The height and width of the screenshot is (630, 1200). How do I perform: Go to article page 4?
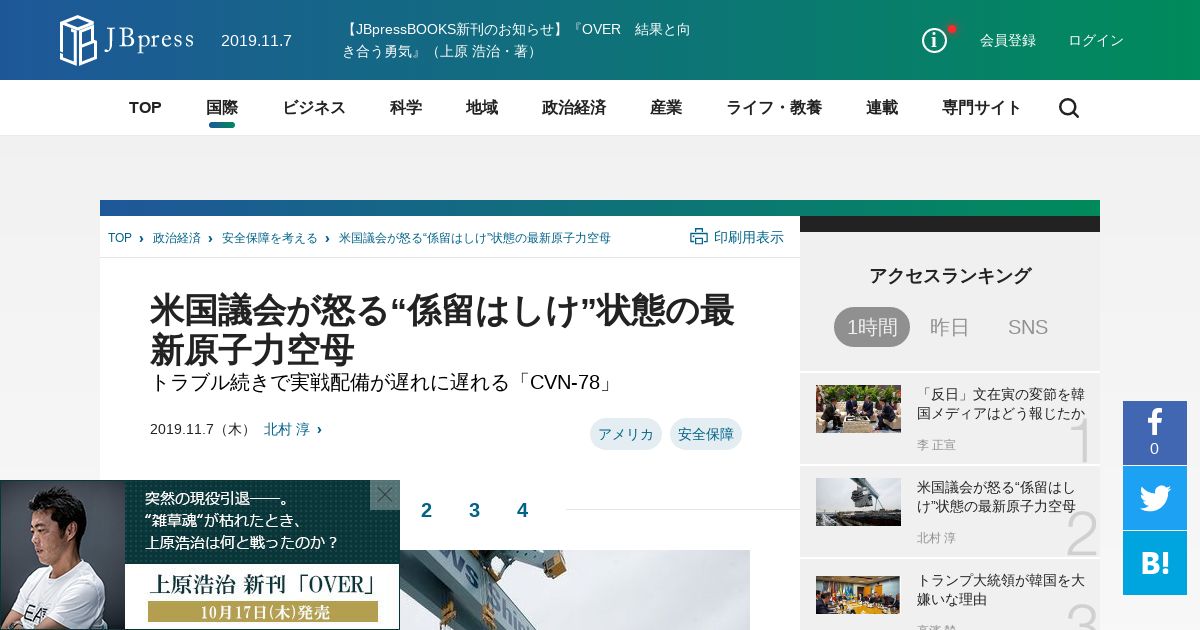click(522, 510)
